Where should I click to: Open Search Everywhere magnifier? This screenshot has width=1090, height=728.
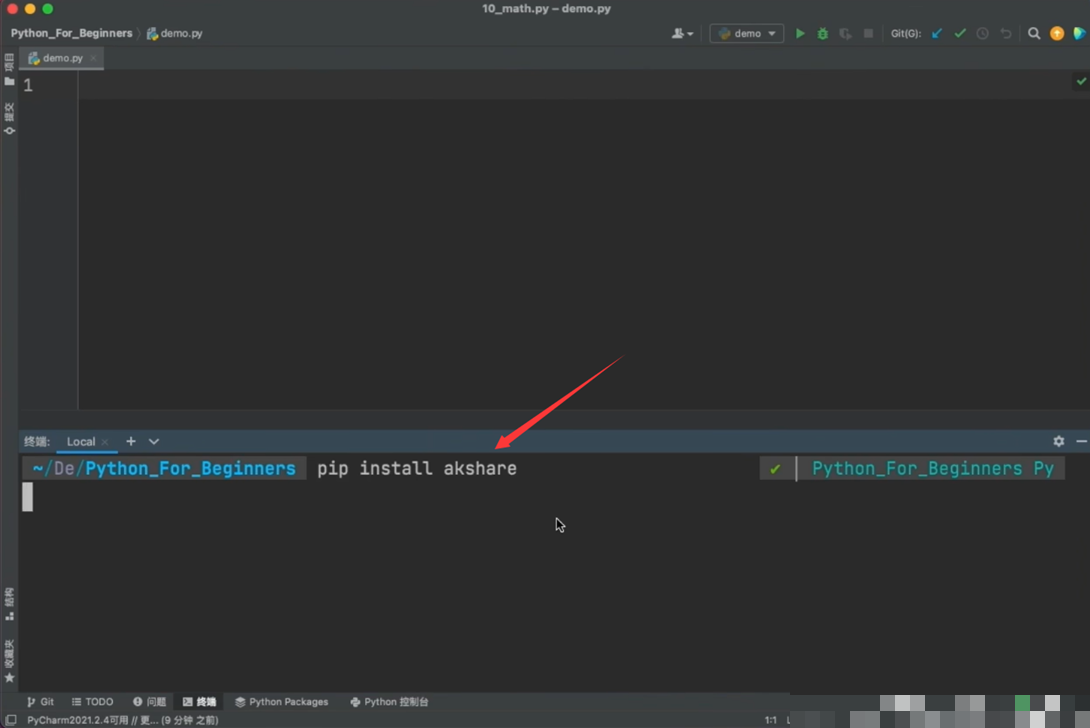(x=1034, y=33)
